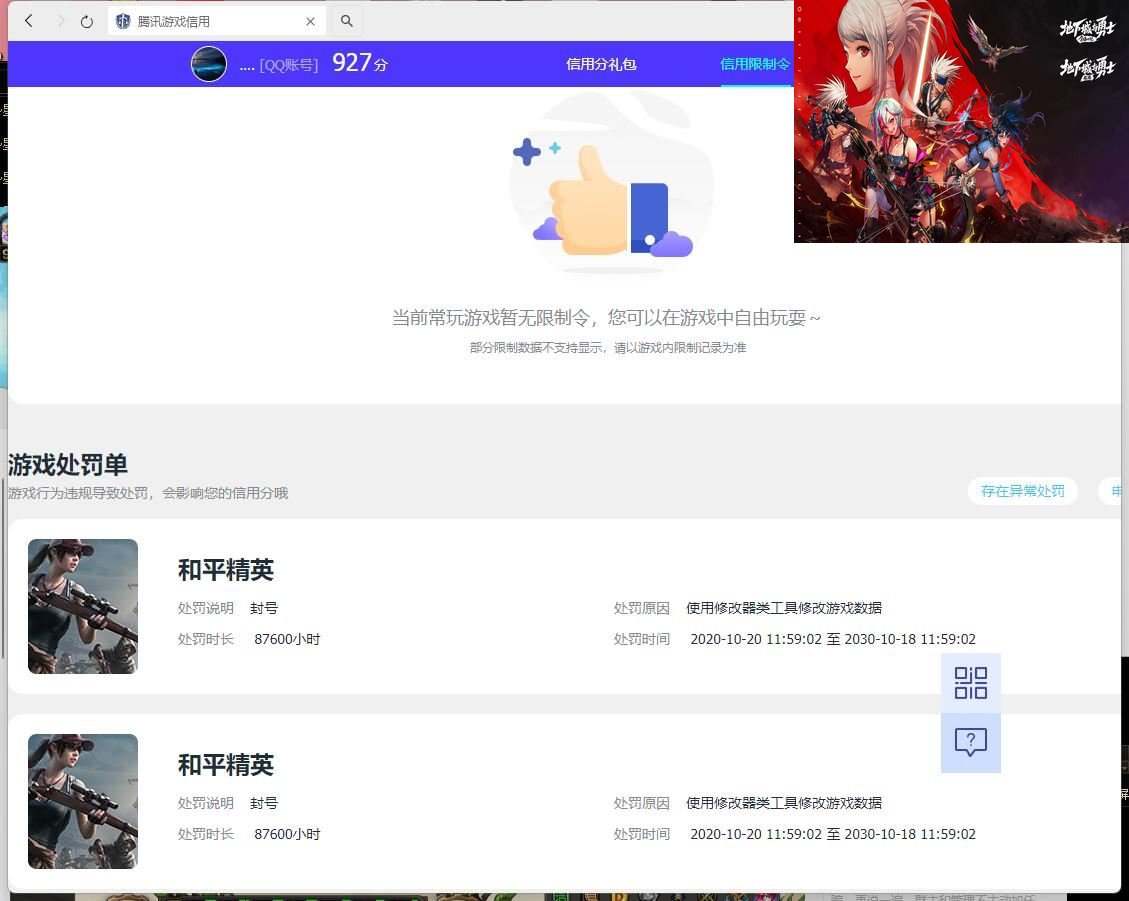Open the QR code floating icon
Screen dimensions: 1129x901
[971, 683]
